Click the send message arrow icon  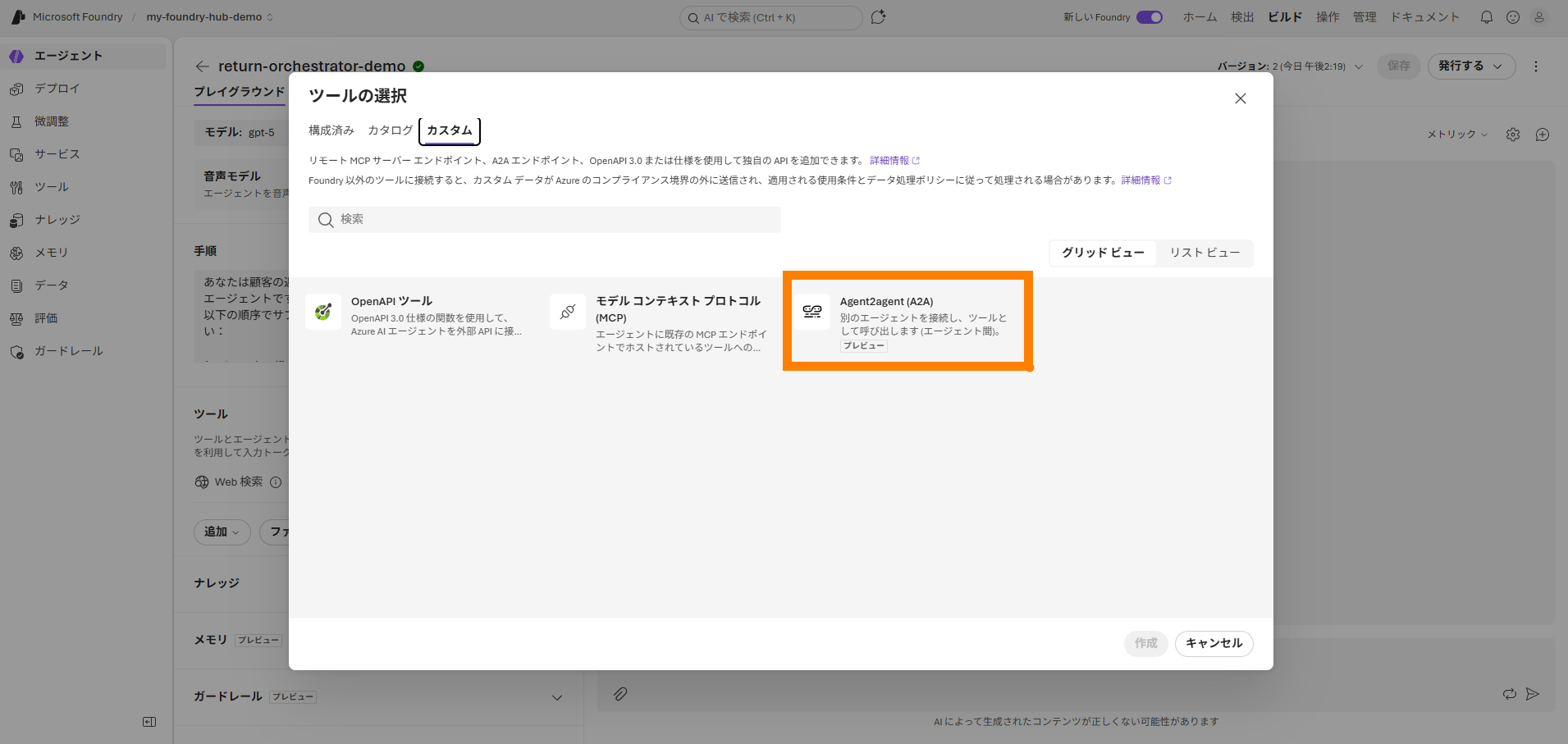click(x=1532, y=694)
